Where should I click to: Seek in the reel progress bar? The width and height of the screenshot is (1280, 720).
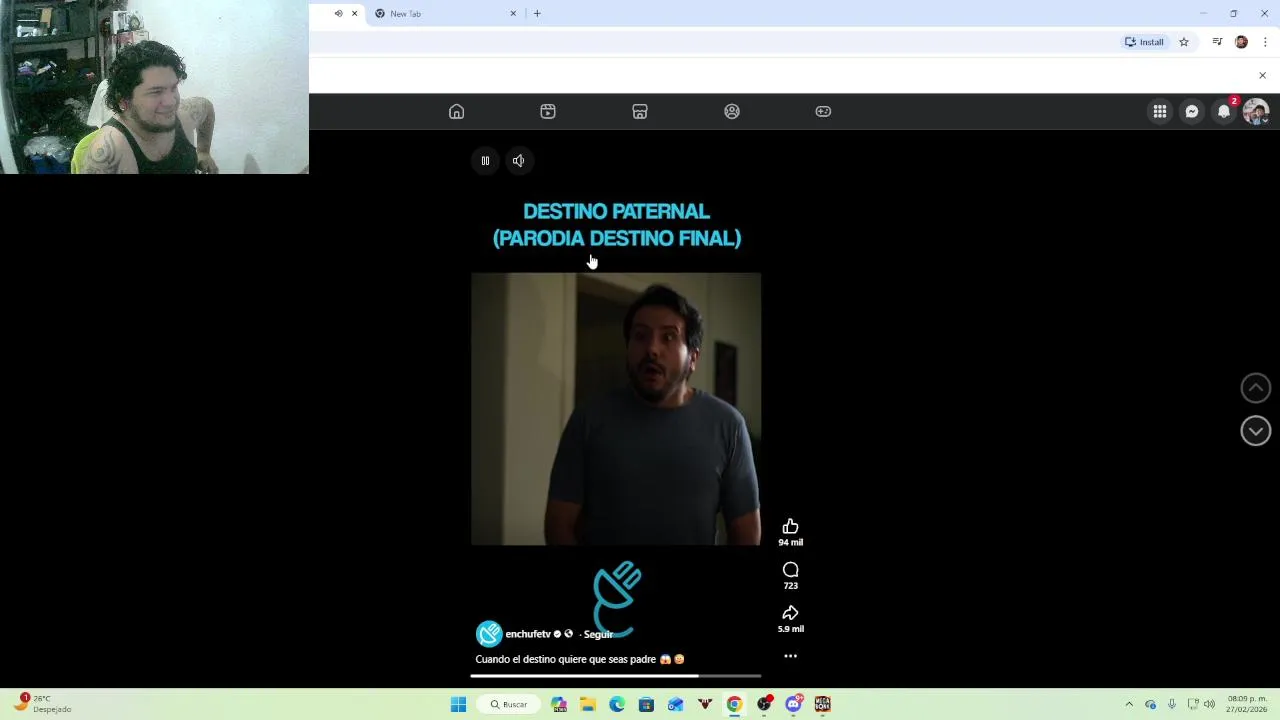pos(616,676)
